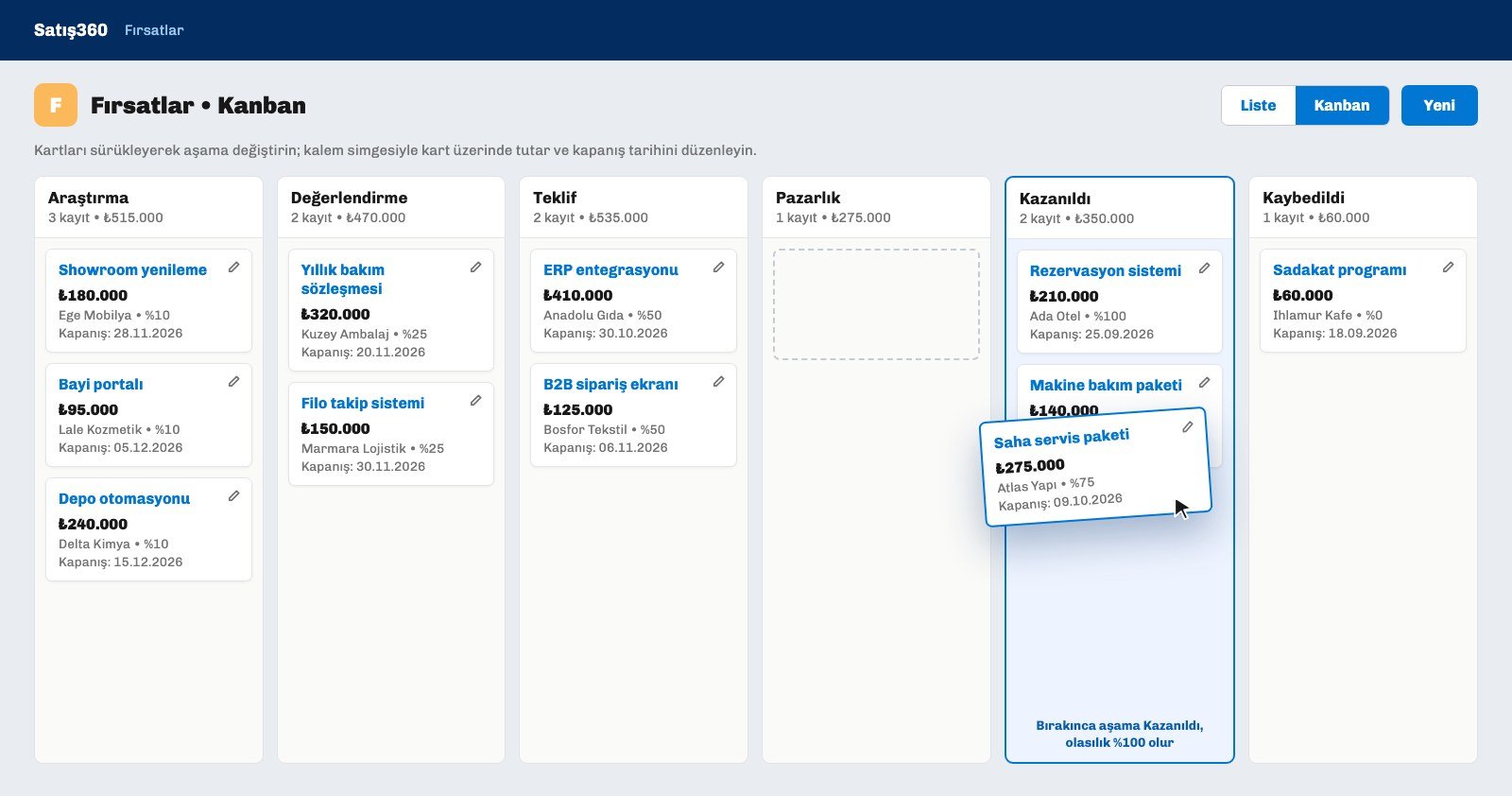Edit the Showroom yenileme card with pencil icon

click(x=233, y=268)
